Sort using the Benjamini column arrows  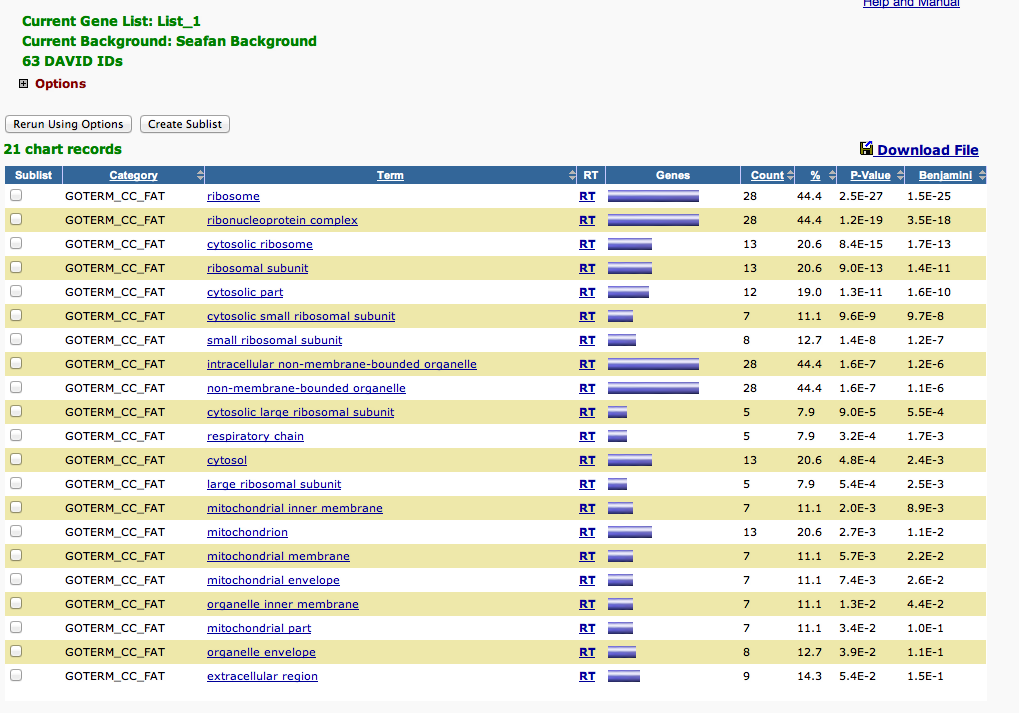982,175
